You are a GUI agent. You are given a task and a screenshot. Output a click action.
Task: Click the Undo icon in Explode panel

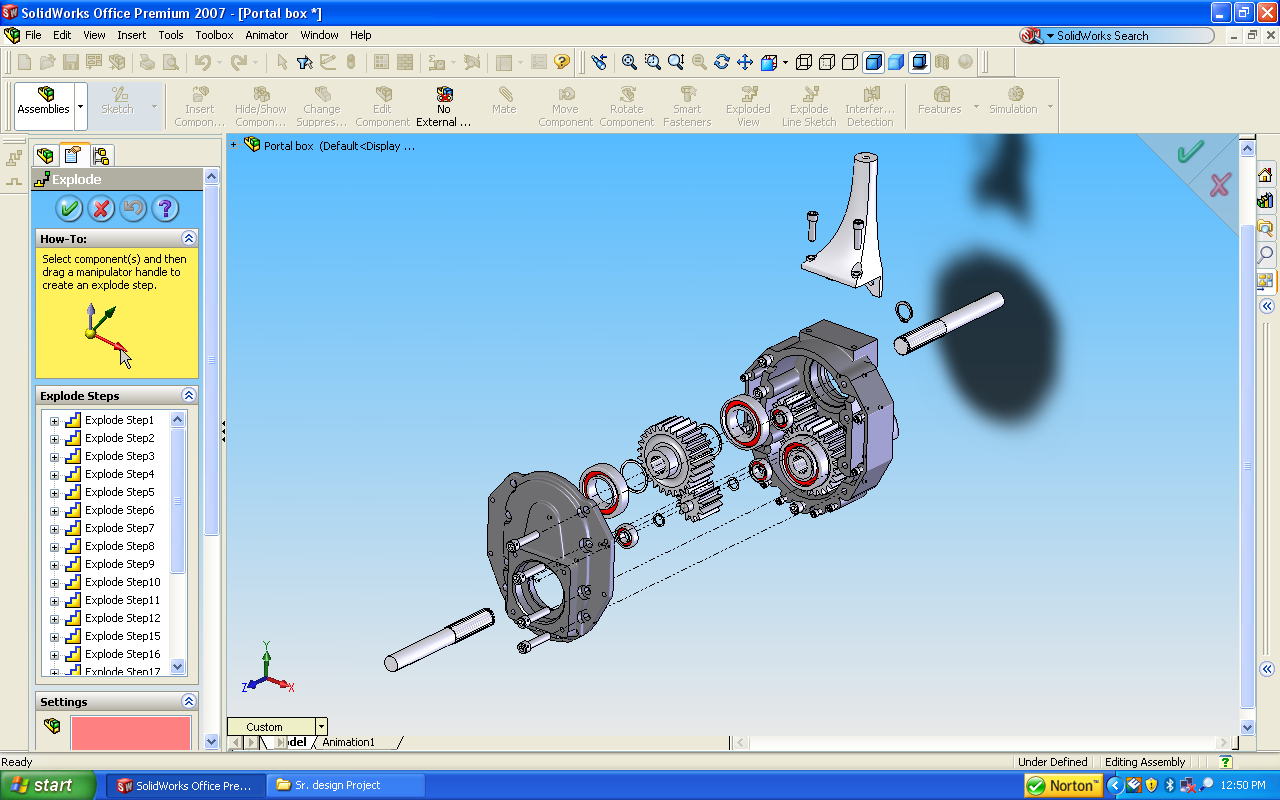pos(133,208)
